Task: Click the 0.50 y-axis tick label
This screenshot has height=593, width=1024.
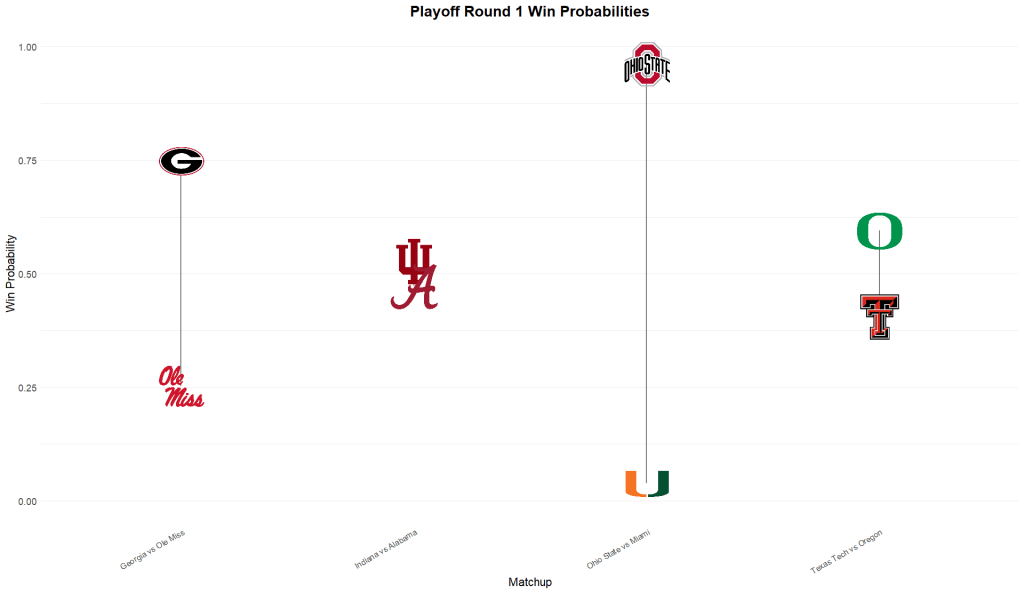Action: tap(26, 274)
